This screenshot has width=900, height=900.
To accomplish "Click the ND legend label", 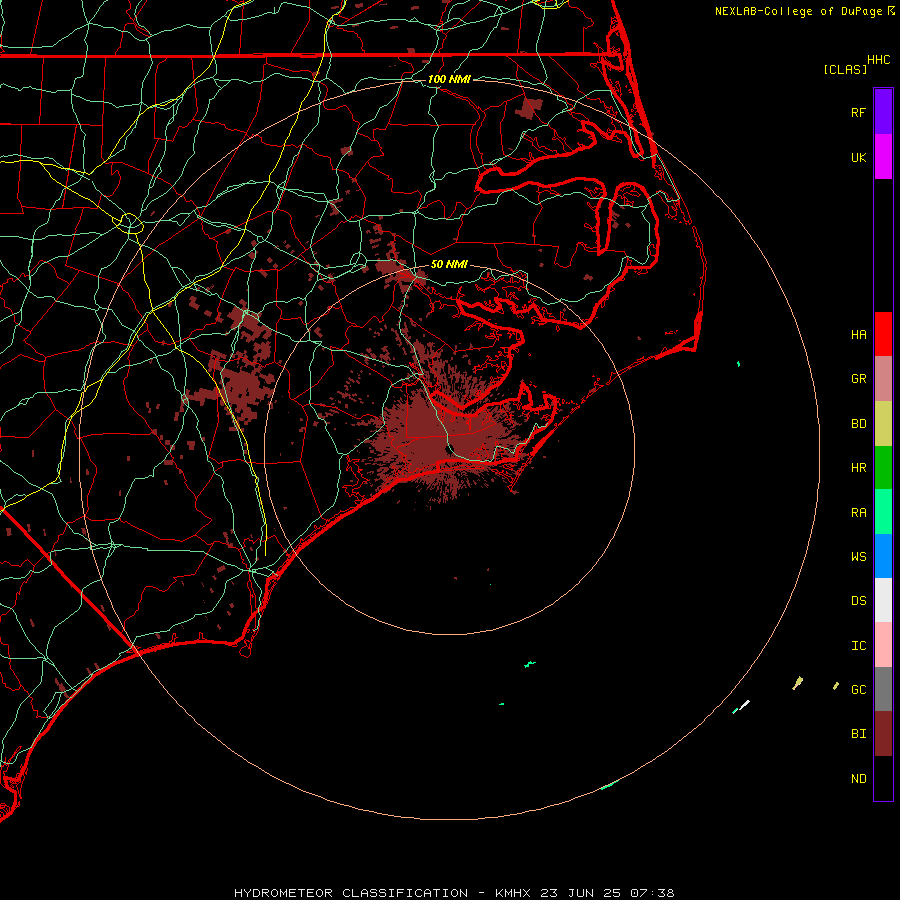I will tap(859, 779).
